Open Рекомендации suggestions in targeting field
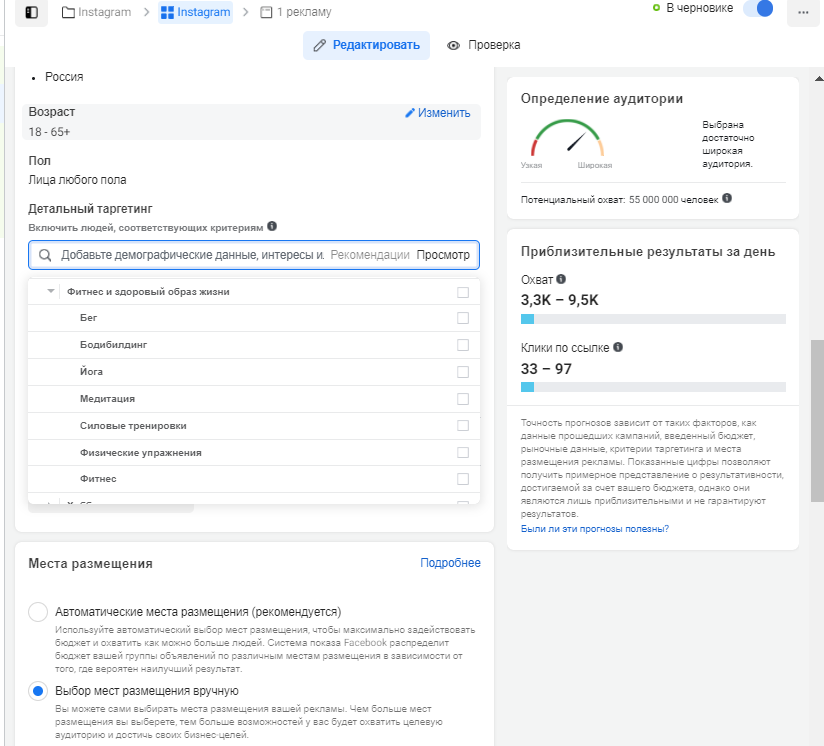The width and height of the screenshot is (824, 746). pyautogui.click(x=369, y=256)
